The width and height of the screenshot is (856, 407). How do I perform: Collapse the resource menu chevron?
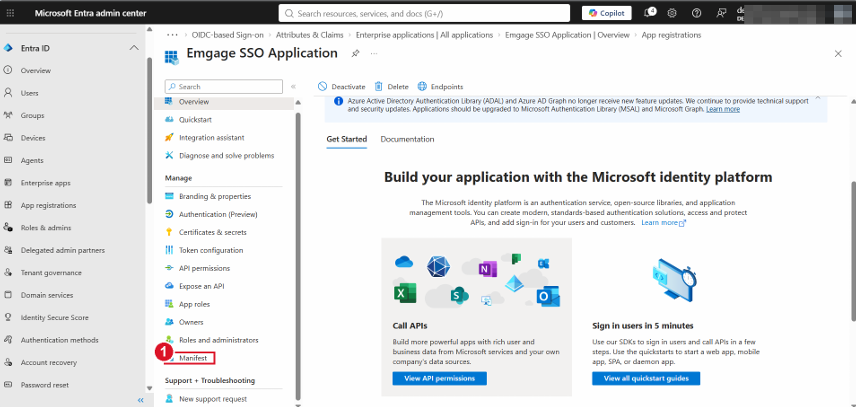293,86
